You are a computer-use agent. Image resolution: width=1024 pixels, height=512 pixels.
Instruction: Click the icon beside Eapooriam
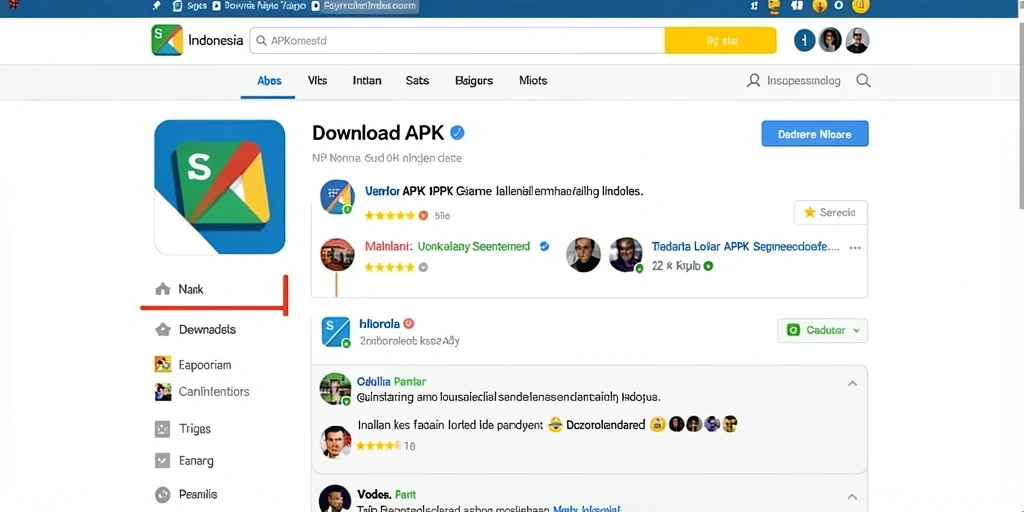(163, 364)
